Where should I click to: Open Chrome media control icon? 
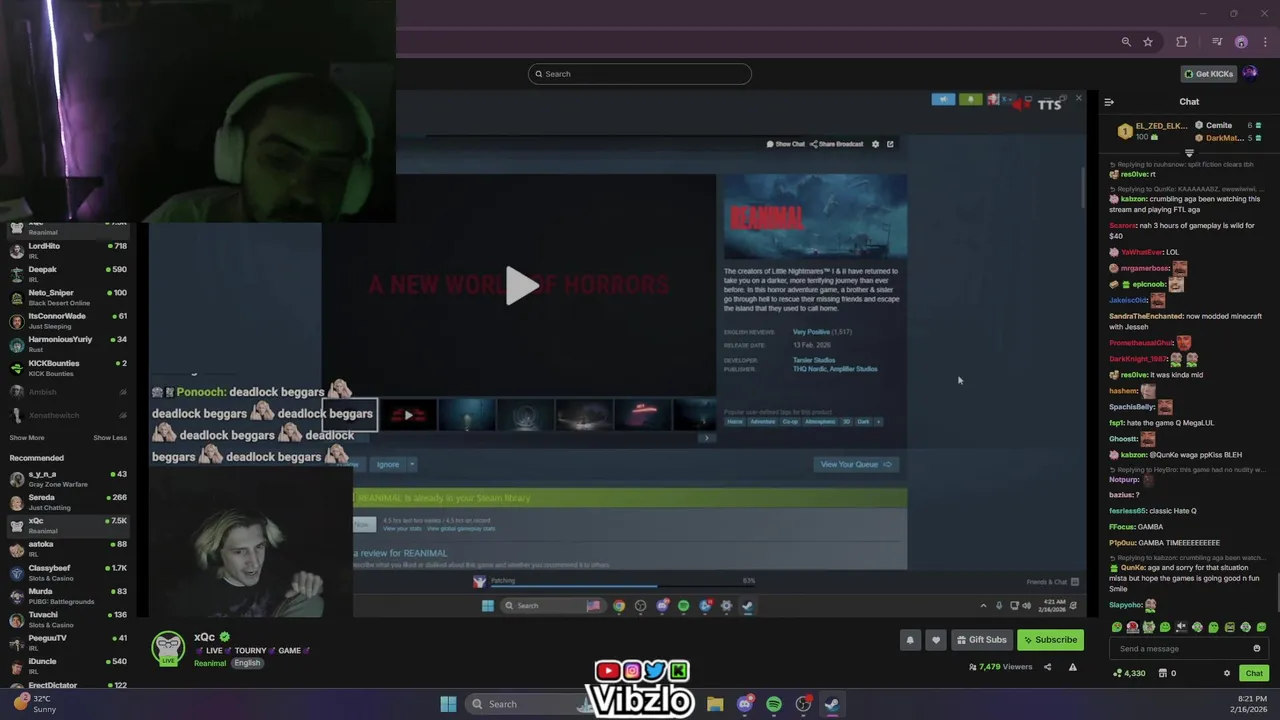pos(1217,42)
